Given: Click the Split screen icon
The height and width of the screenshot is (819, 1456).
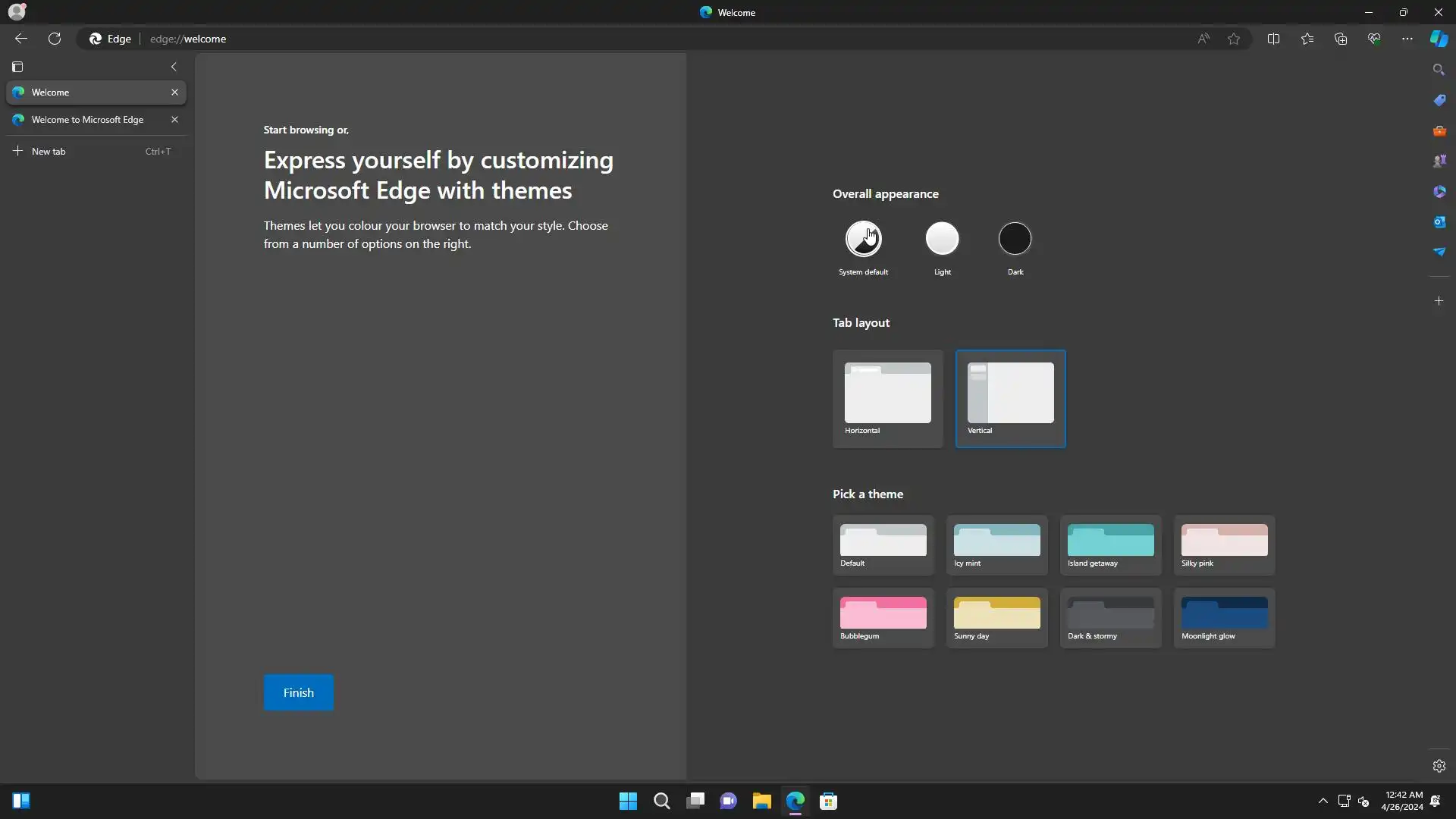Looking at the screenshot, I should coord(1273,39).
